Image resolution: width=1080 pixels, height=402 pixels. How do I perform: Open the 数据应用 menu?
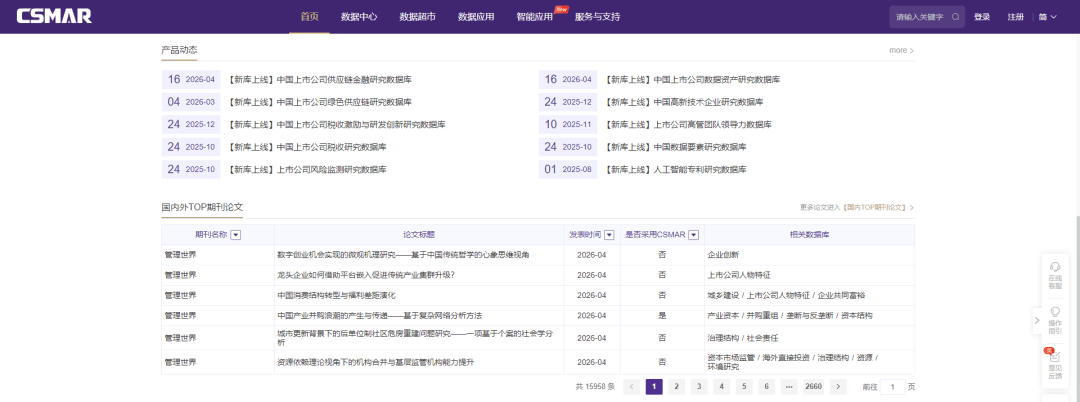click(476, 17)
